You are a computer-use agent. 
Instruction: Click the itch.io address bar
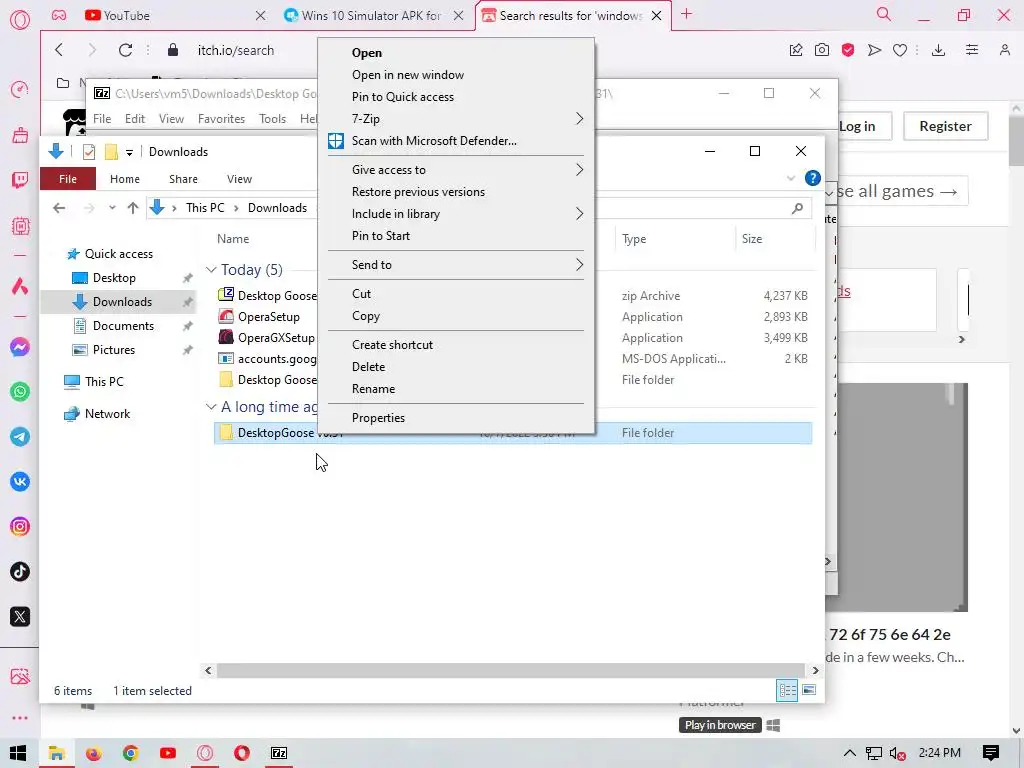click(236, 50)
